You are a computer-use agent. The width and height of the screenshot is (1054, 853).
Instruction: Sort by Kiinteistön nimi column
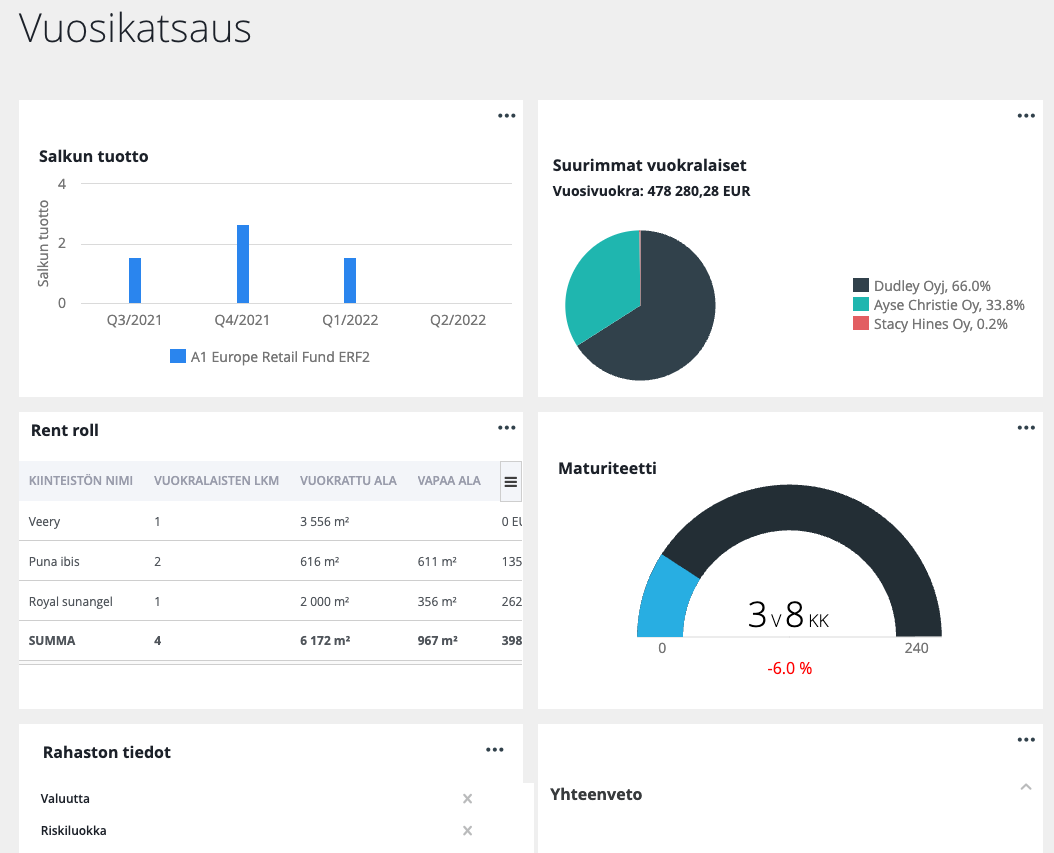point(81,481)
